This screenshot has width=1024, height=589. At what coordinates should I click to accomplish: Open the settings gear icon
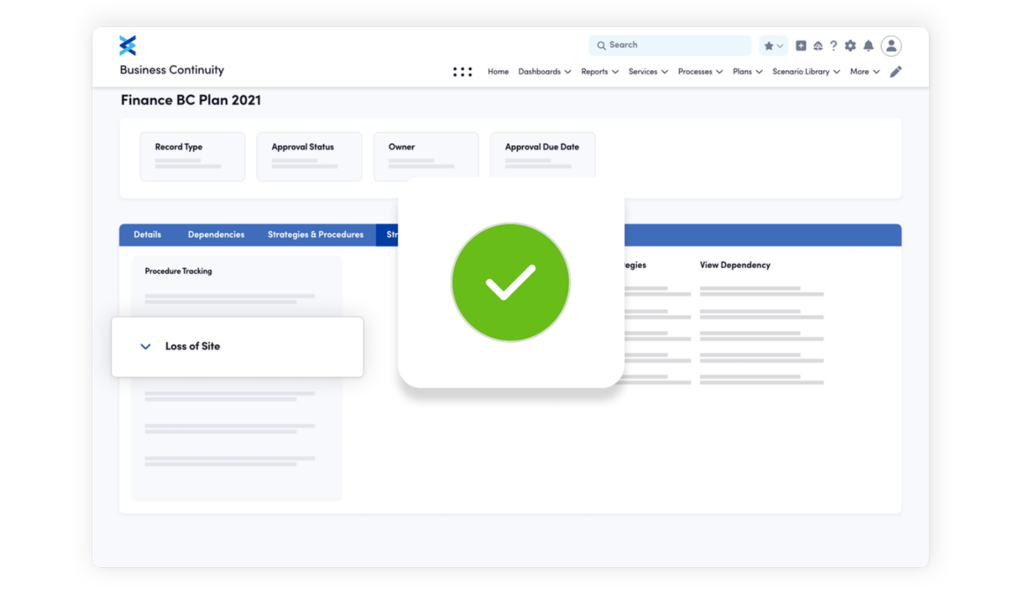[x=850, y=46]
